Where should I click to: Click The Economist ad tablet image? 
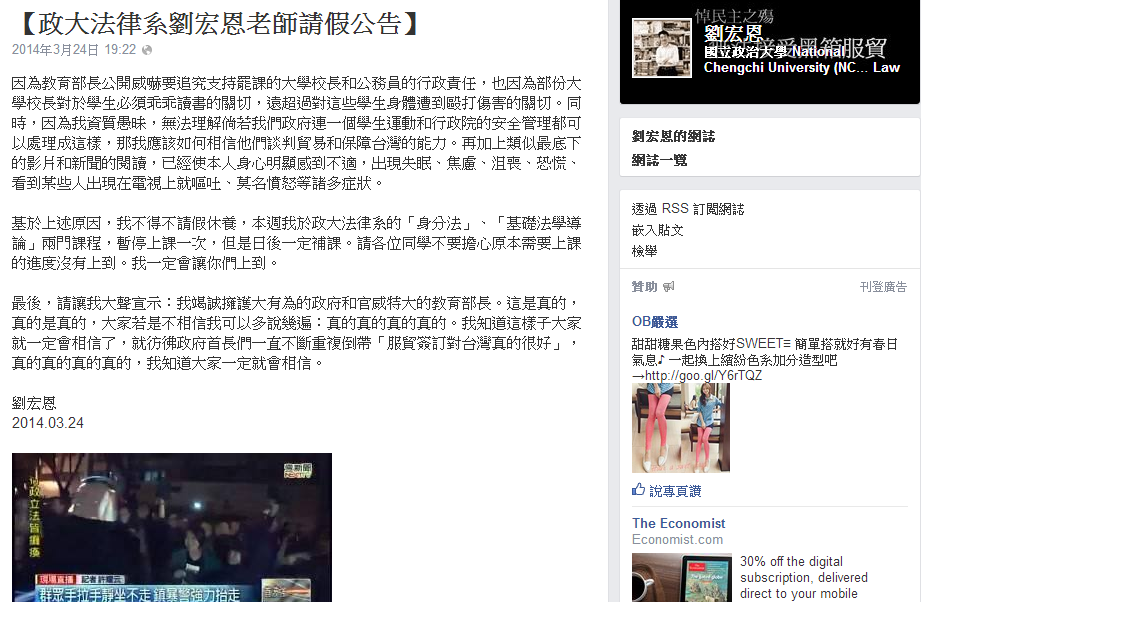coord(681,577)
